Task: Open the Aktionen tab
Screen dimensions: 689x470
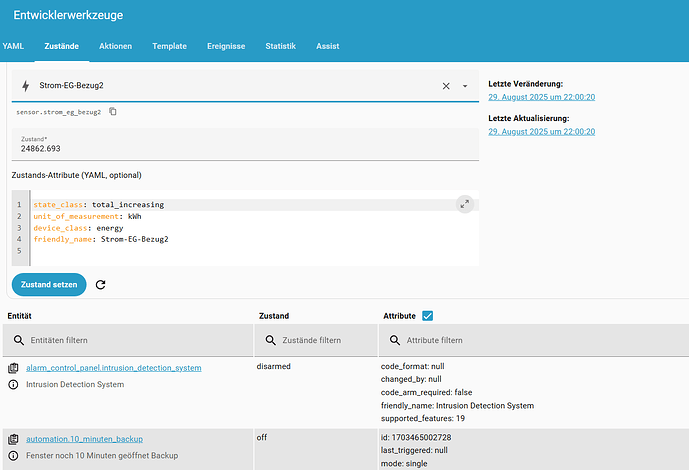Action: [115, 46]
